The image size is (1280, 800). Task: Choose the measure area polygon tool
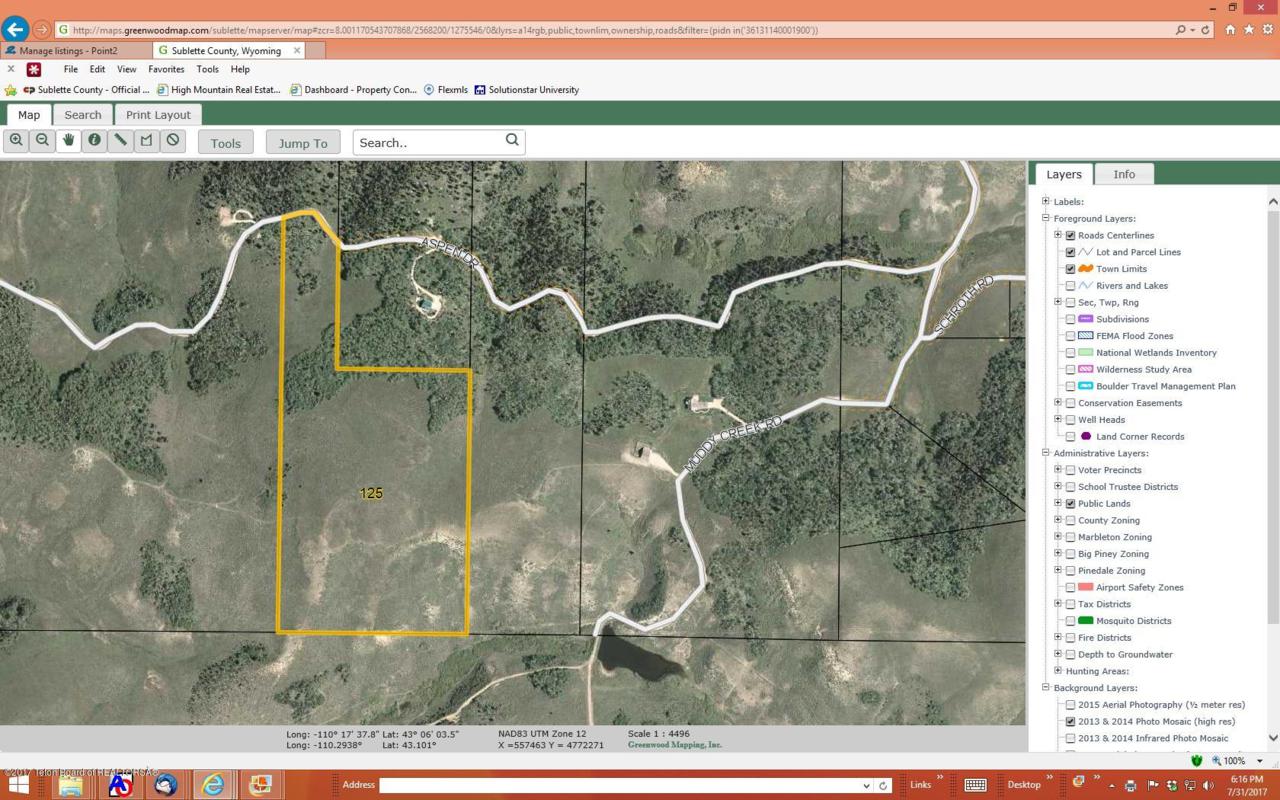146,141
